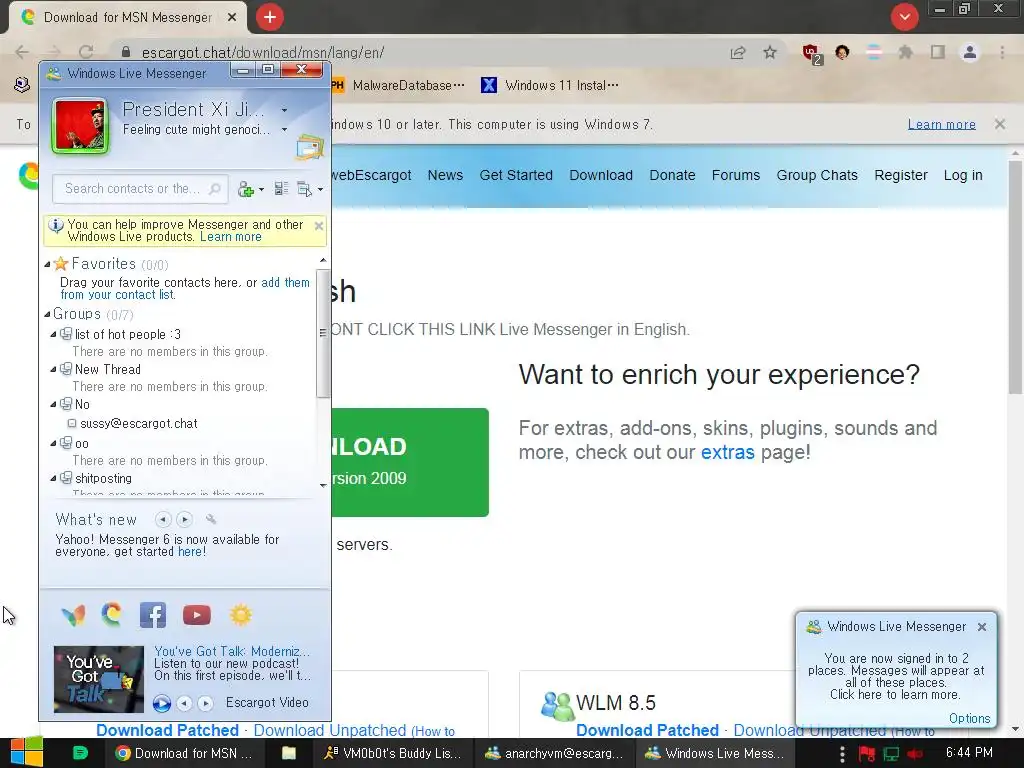The image size is (1024, 768).
Task: Open the browser extensions puzzle icon
Action: coord(905,52)
